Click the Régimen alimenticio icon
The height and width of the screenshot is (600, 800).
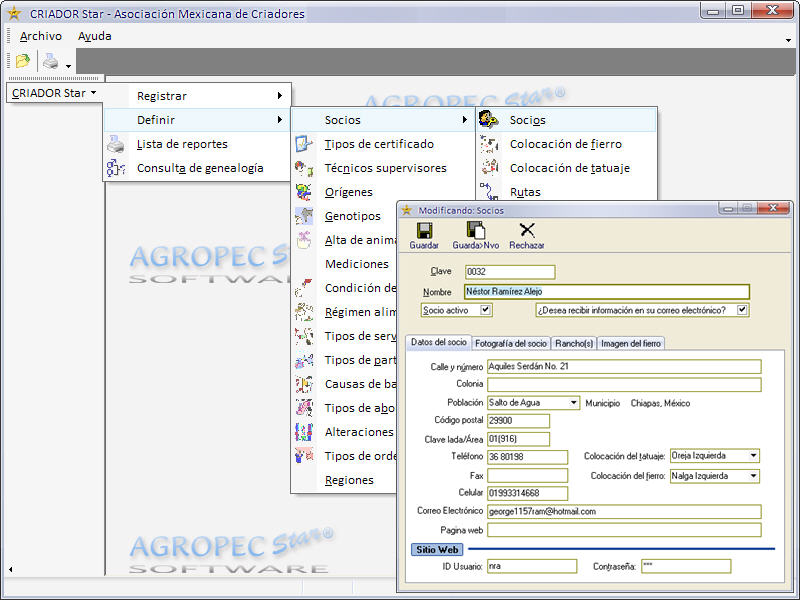point(304,312)
